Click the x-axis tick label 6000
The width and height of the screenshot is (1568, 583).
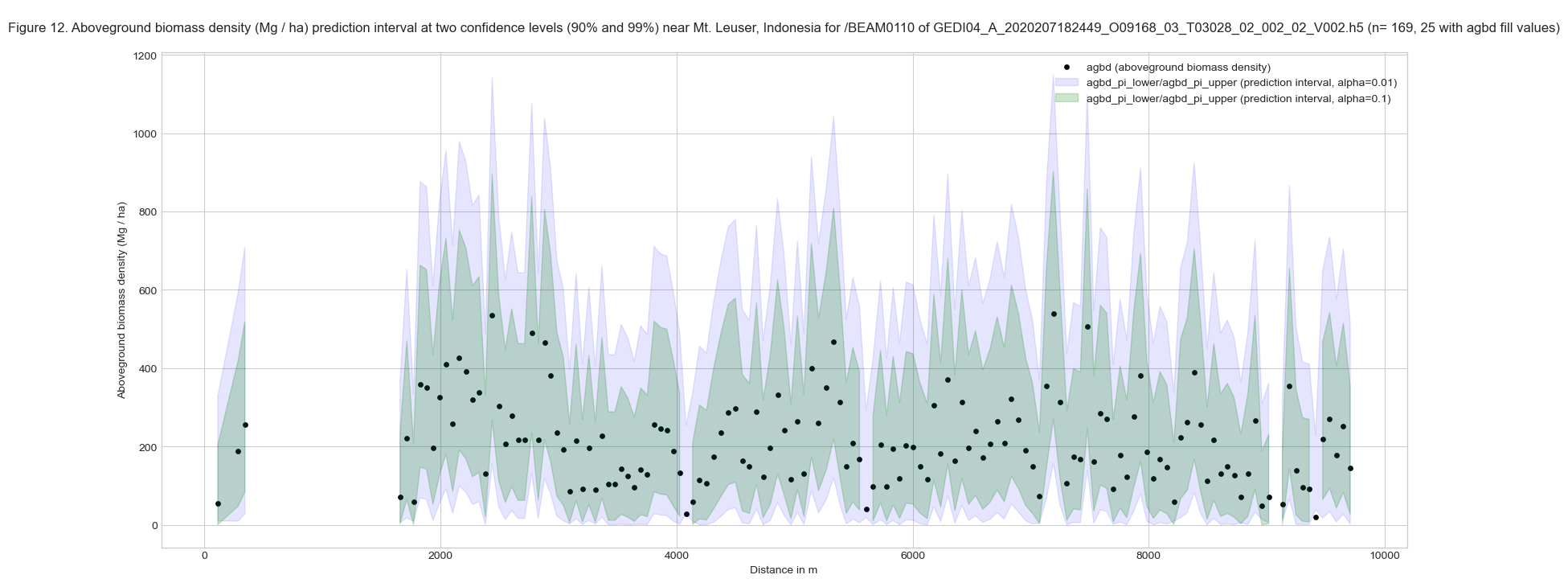point(913,556)
